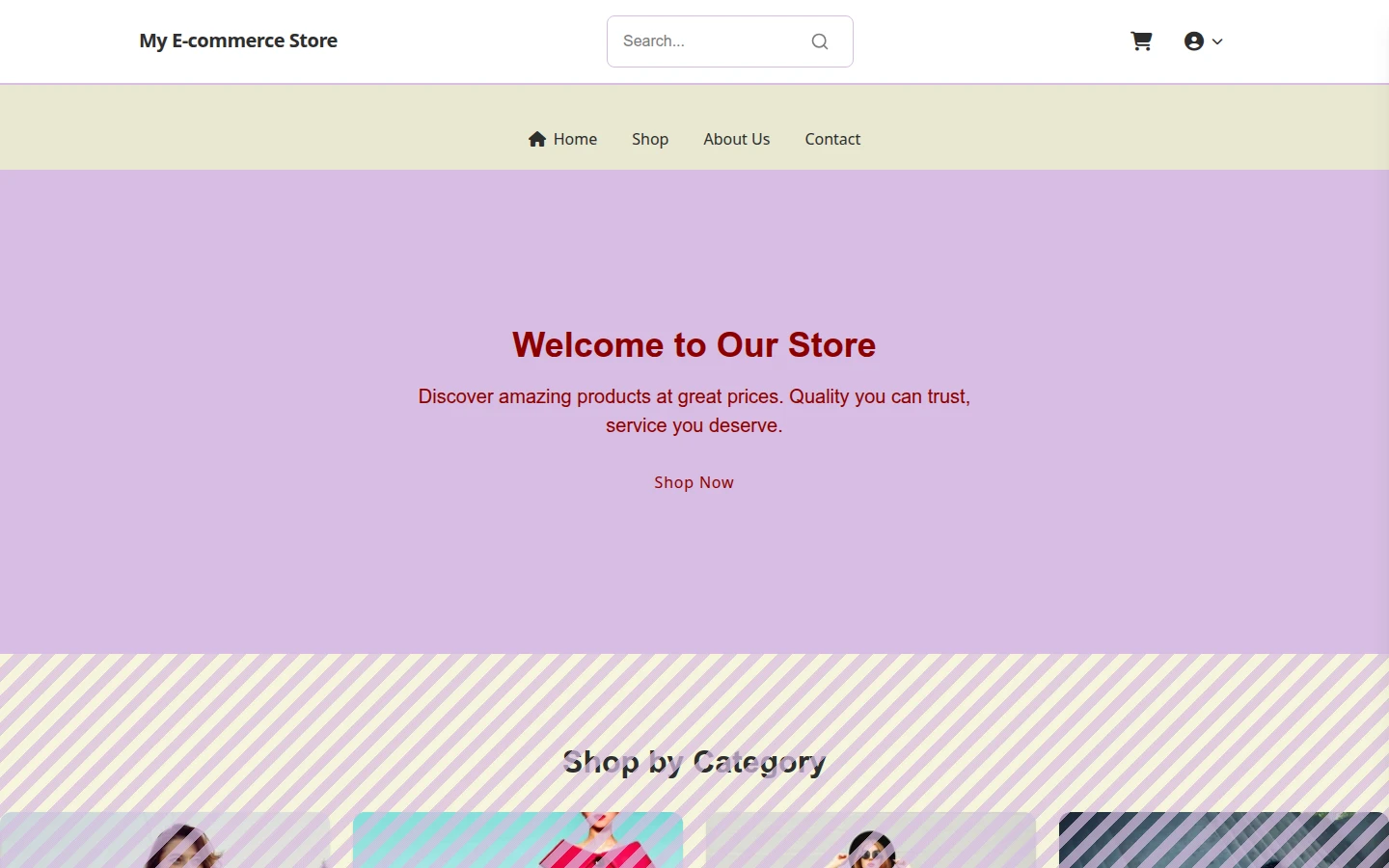This screenshot has height=868, width=1389.
Task: Select the 'Discover amazing products' tagline text
Action: point(694,411)
